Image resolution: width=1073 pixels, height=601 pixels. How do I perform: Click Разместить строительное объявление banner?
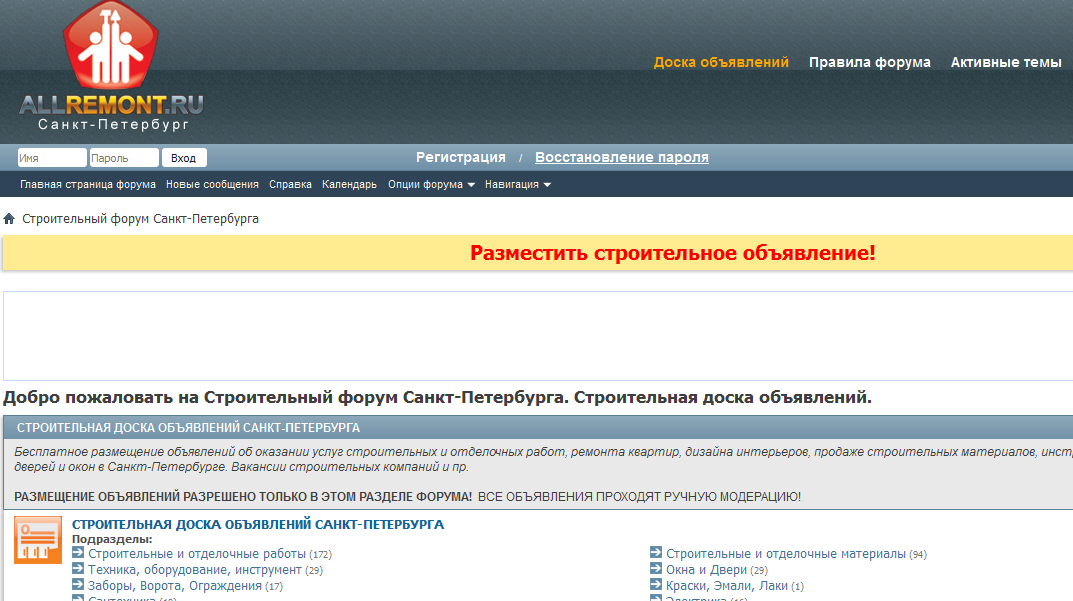[x=673, y=253]
